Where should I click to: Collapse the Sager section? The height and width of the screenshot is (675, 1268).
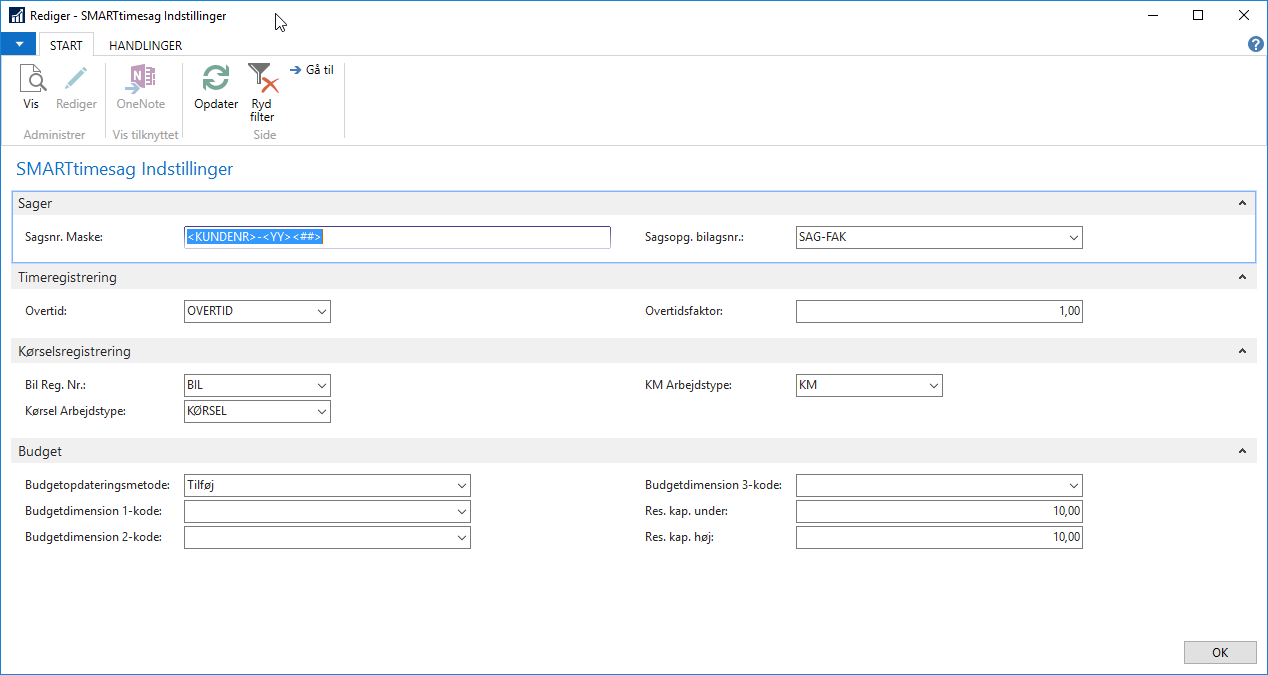tap(1243, 203)
